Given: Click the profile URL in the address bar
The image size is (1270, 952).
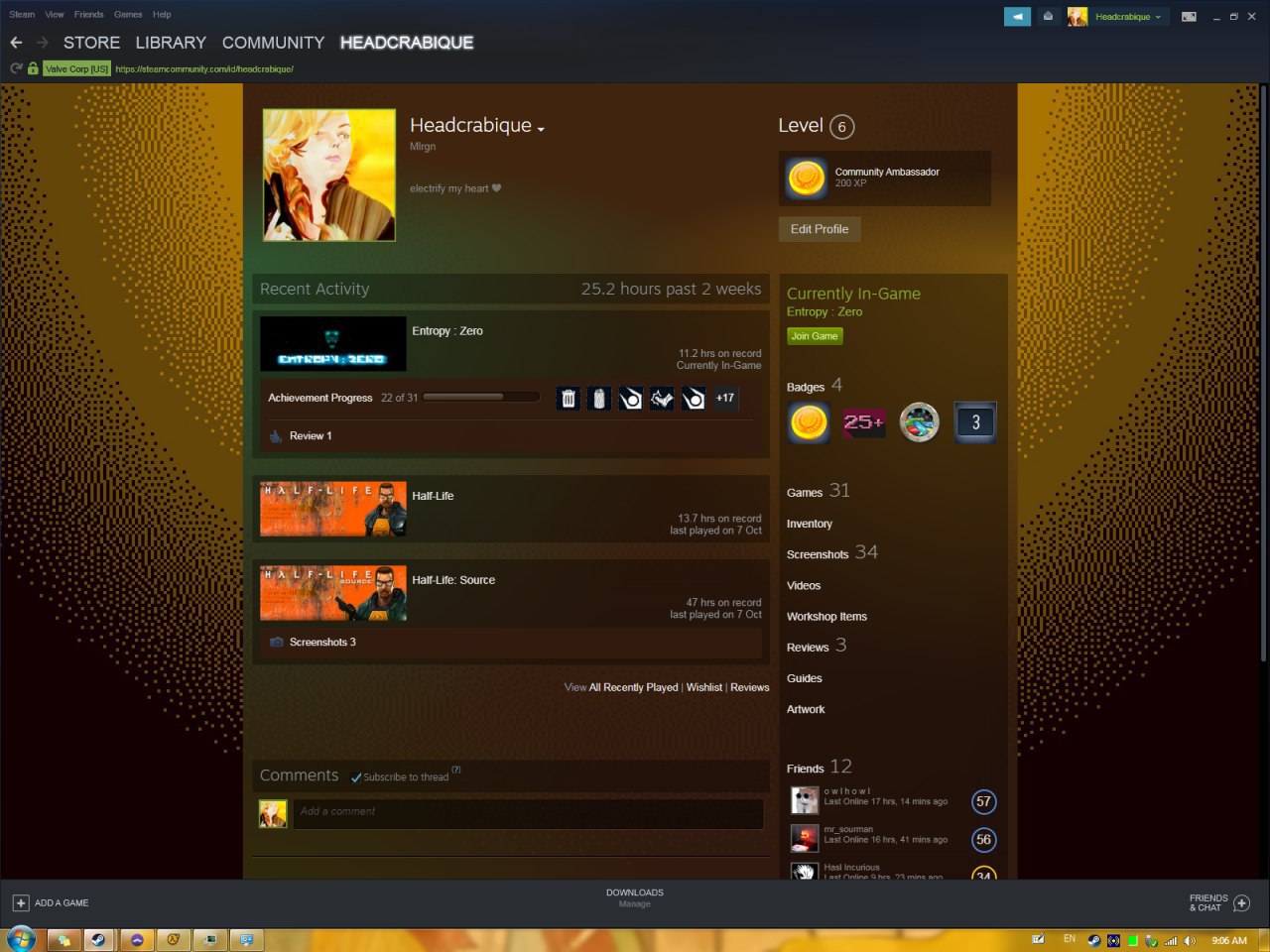Looking at the screenshot, I should [x=204, y=69].
